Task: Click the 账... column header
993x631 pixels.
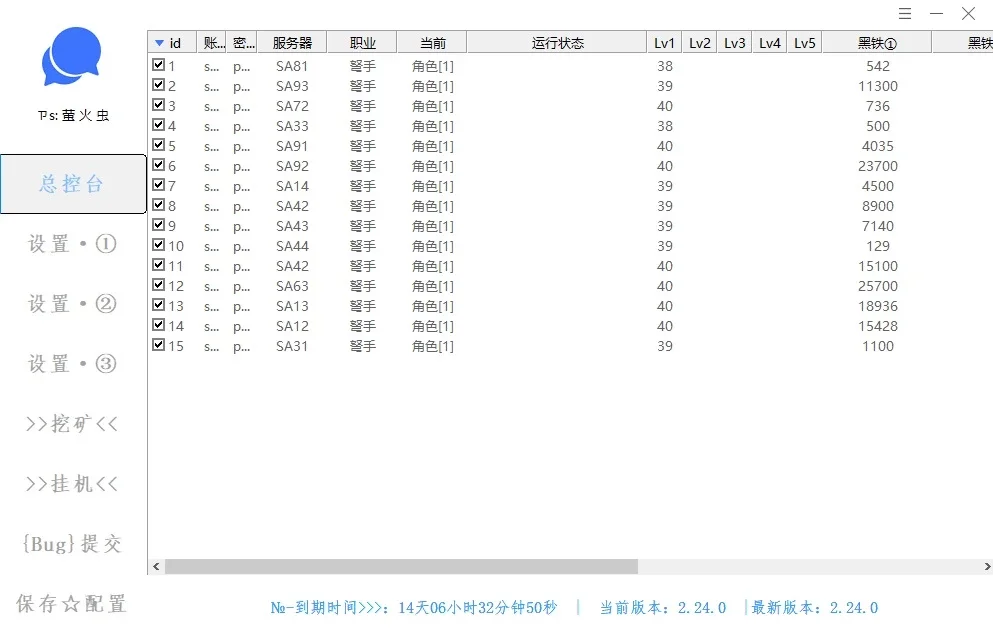Action: coord(214,43)
